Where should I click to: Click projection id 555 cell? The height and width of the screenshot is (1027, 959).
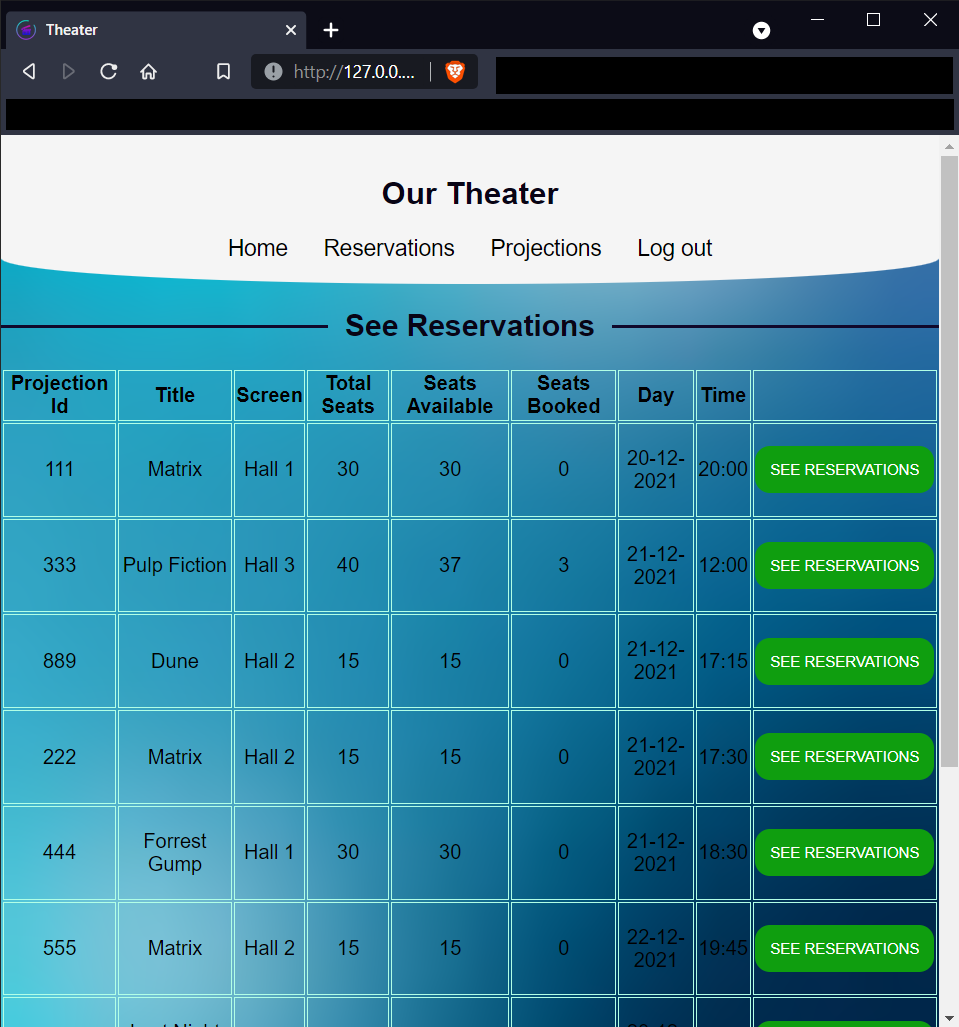pos(60,948)
